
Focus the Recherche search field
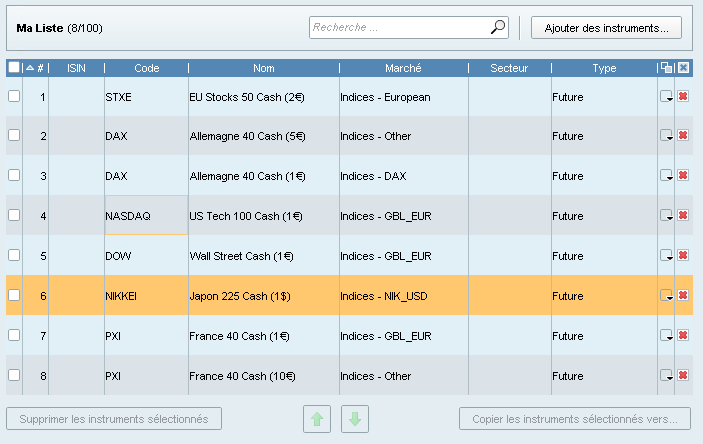pyautogui.click(x=398, y=28)
